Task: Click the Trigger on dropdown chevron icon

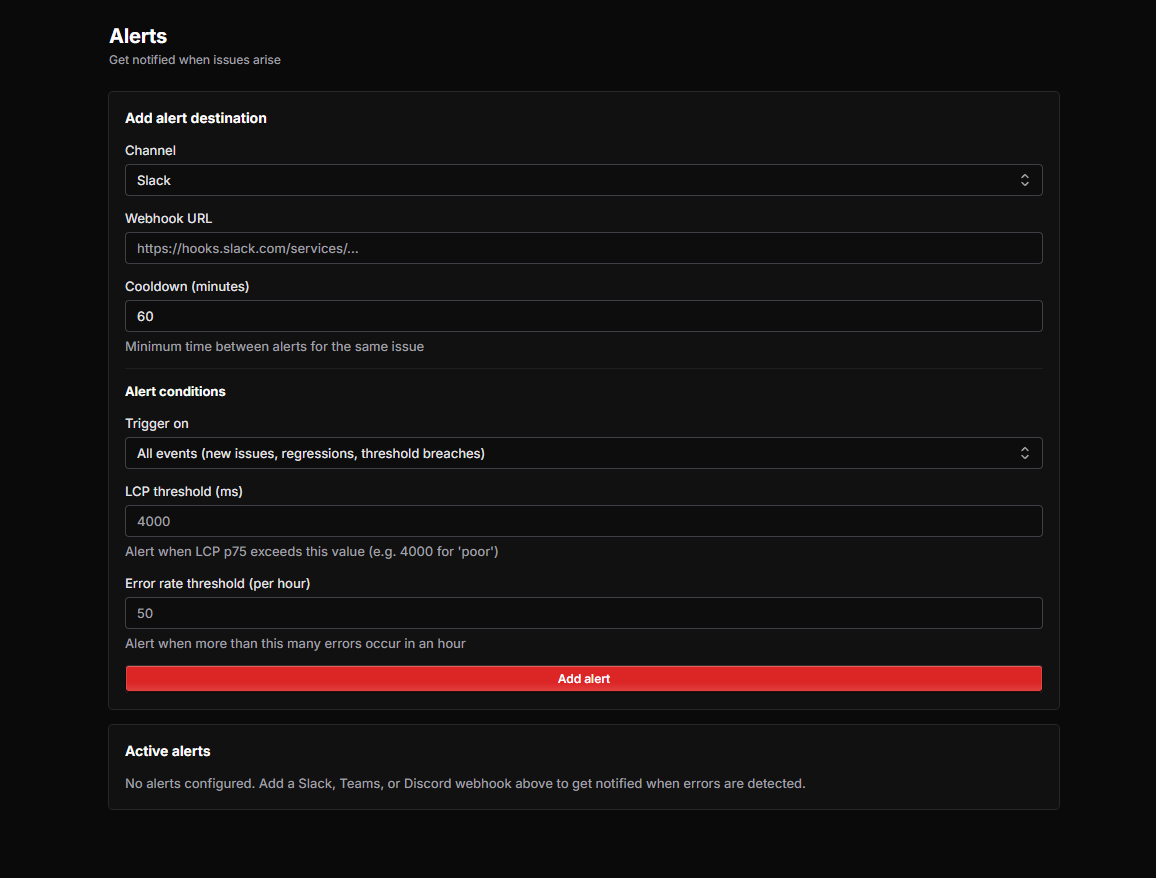Action: click(1024, 453)
